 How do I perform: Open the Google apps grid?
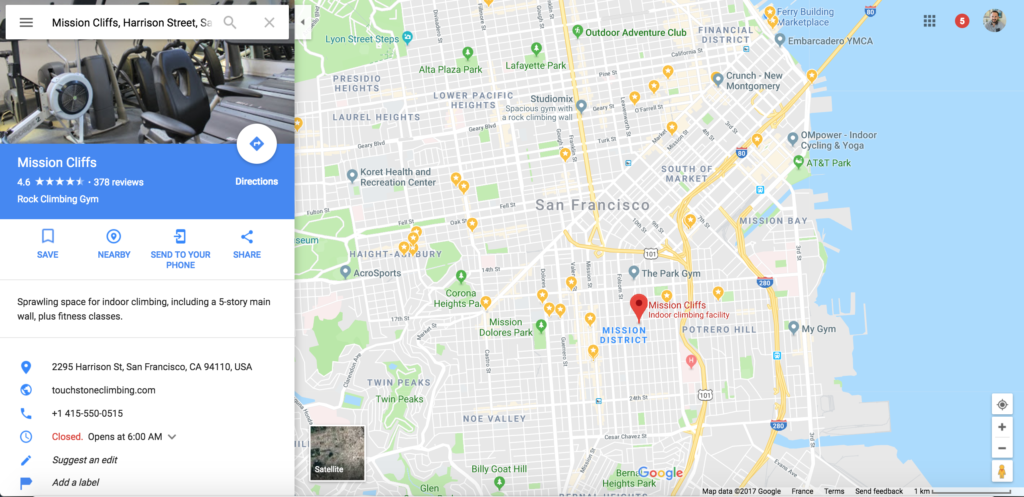pyautogui.click(x=929, y=21)
